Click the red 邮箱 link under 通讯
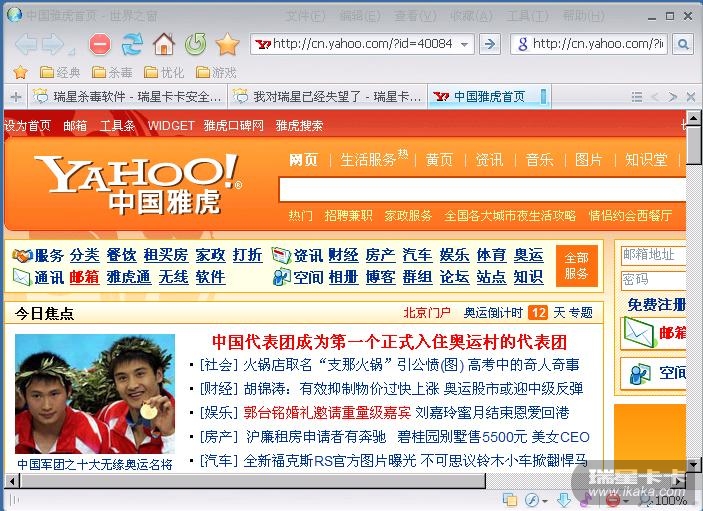Screen dimensions: 703x511 [x=84, y=277]
